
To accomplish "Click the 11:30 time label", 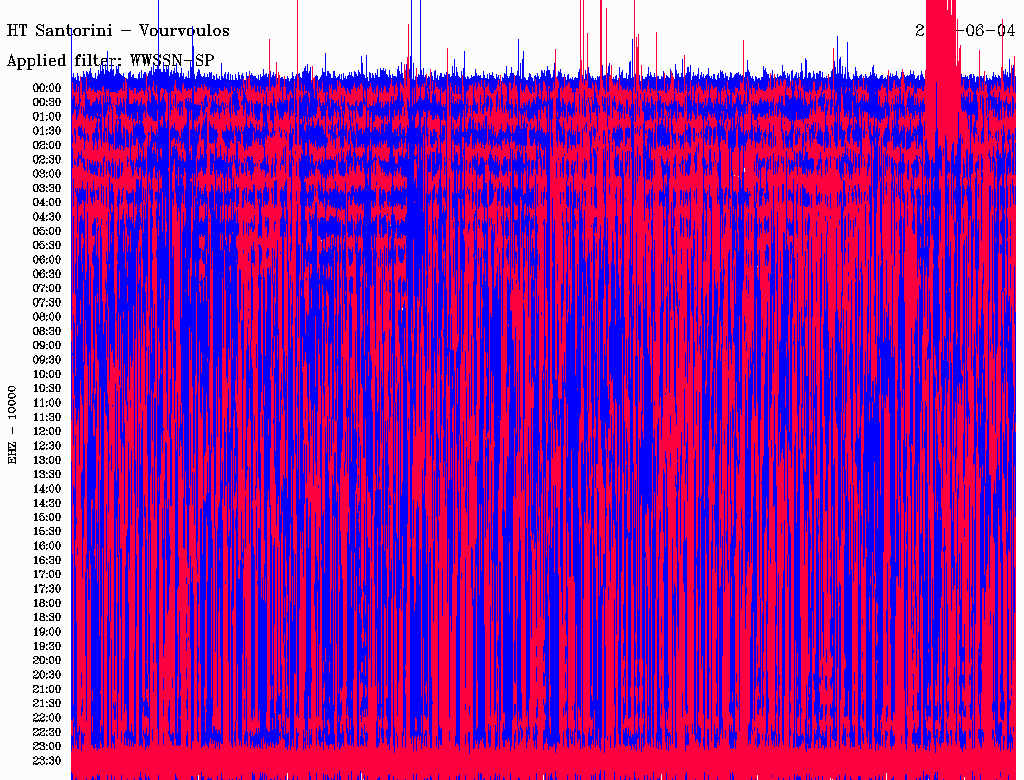I will tap(47, 417).
